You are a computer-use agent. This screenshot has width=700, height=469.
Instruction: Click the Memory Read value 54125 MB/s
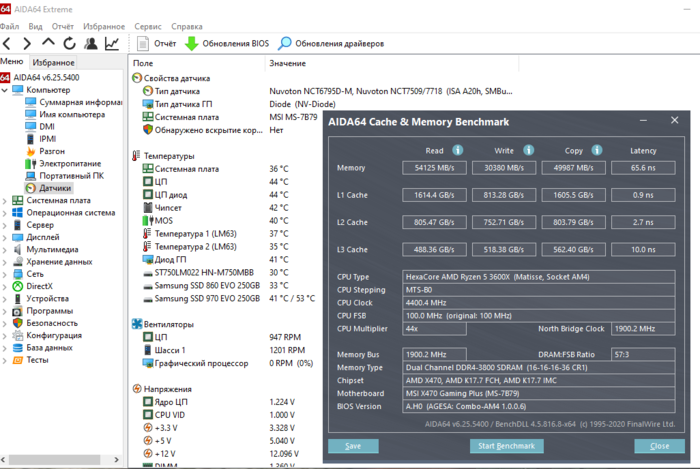point(434,168)
